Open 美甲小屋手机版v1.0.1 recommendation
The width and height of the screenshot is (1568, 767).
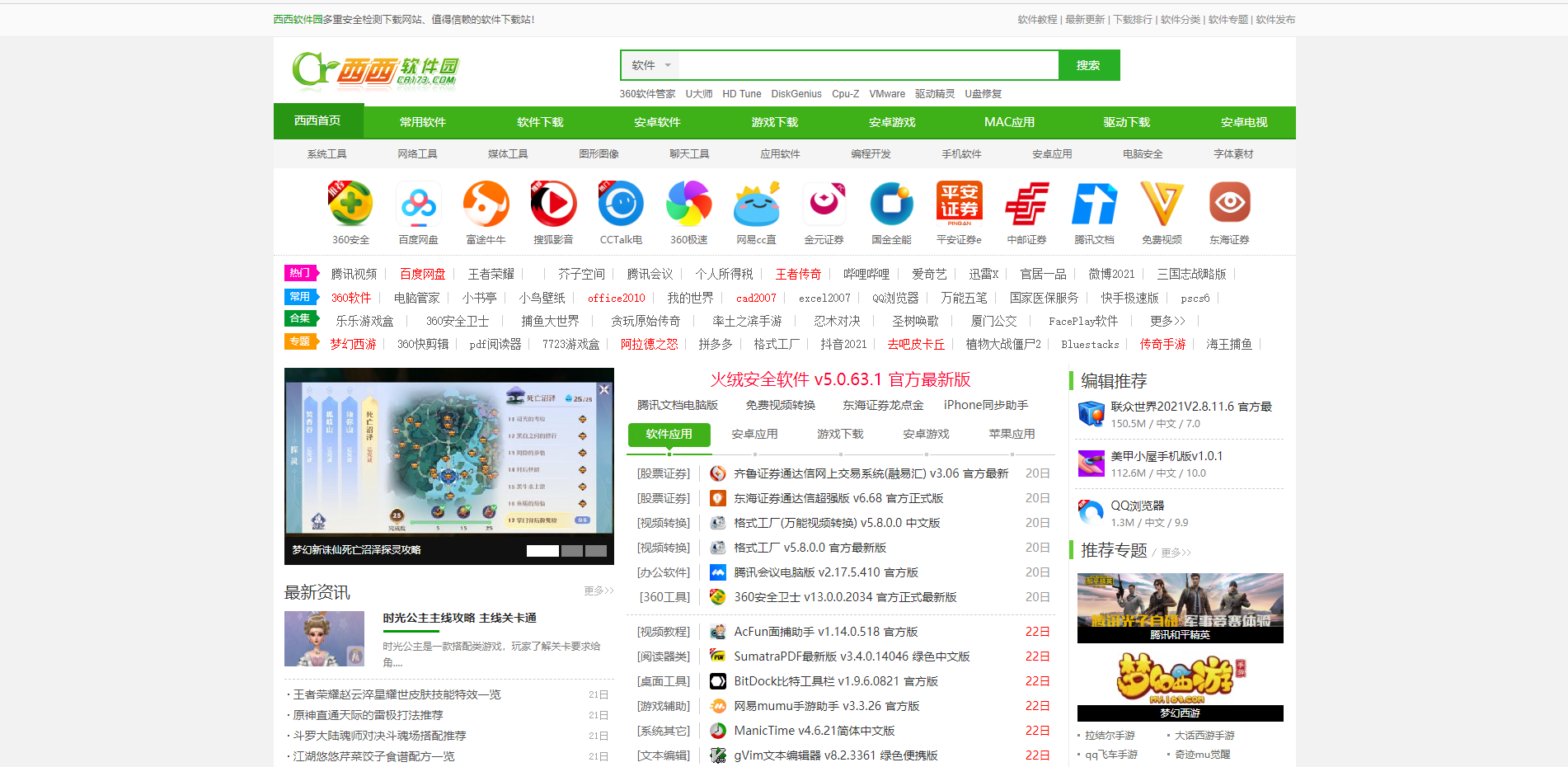(1167, 456)
